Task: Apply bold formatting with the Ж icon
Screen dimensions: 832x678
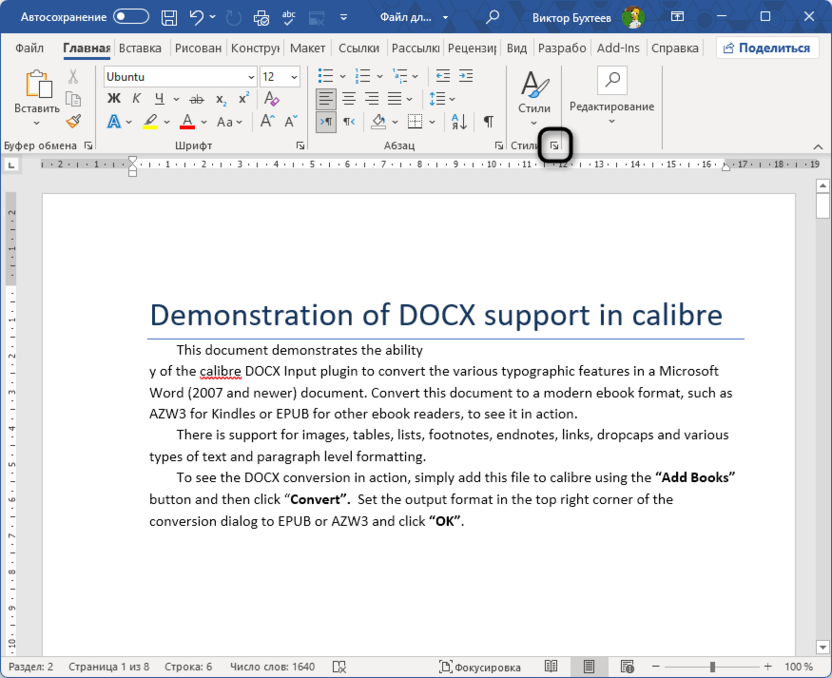Action: point(113,98)
